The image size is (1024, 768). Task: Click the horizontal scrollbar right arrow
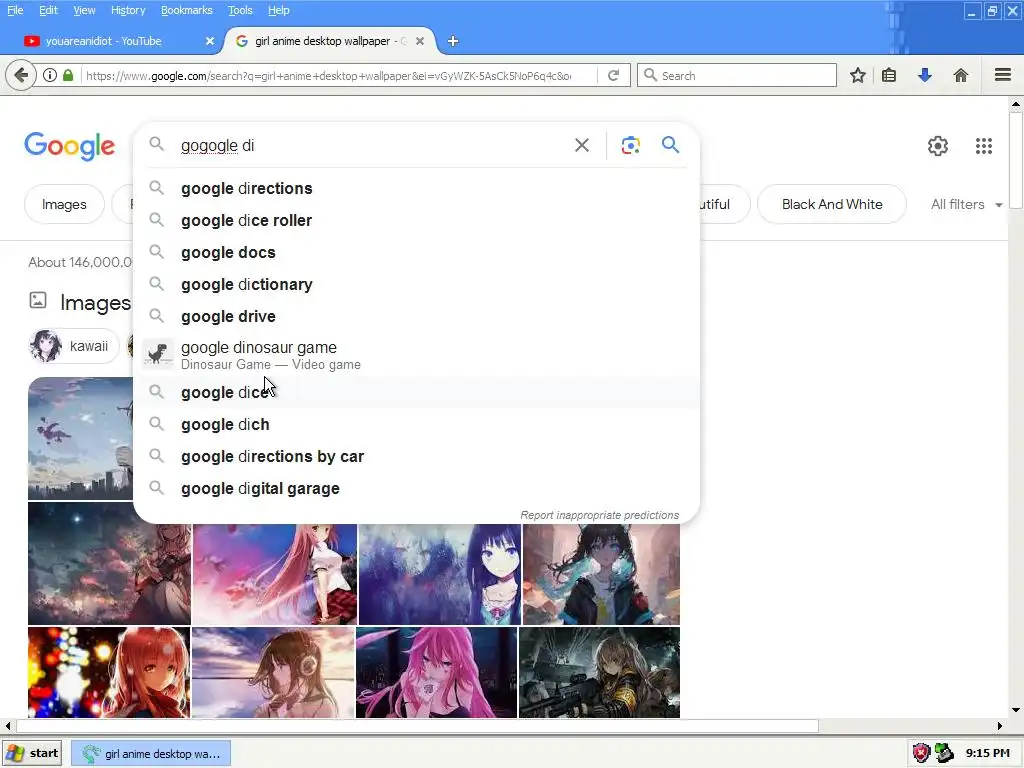(x=1000, y=726)
